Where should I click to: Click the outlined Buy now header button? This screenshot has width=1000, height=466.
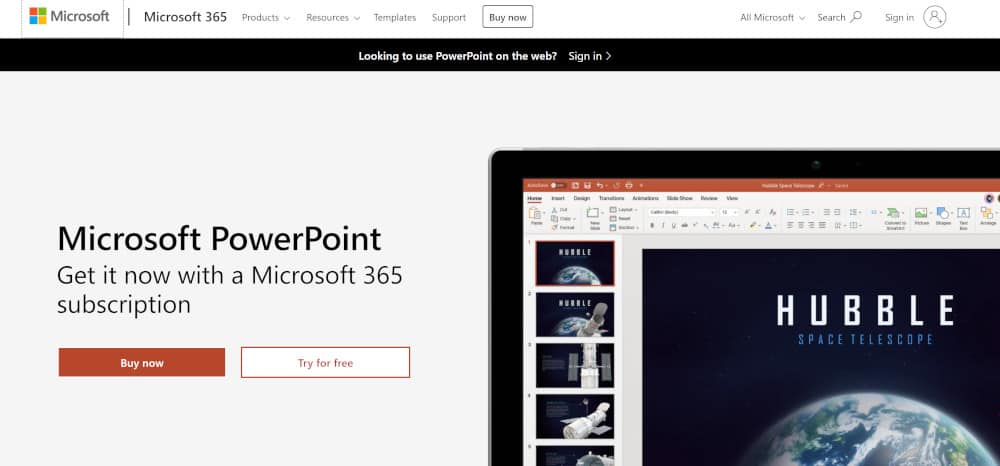click(x=508, y=17)
